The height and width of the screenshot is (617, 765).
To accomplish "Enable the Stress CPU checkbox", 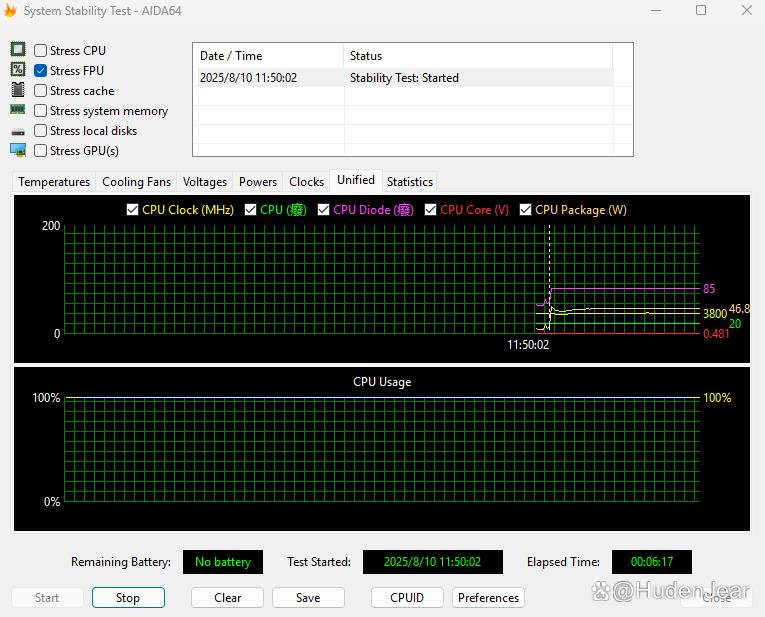I will (41, 51).
